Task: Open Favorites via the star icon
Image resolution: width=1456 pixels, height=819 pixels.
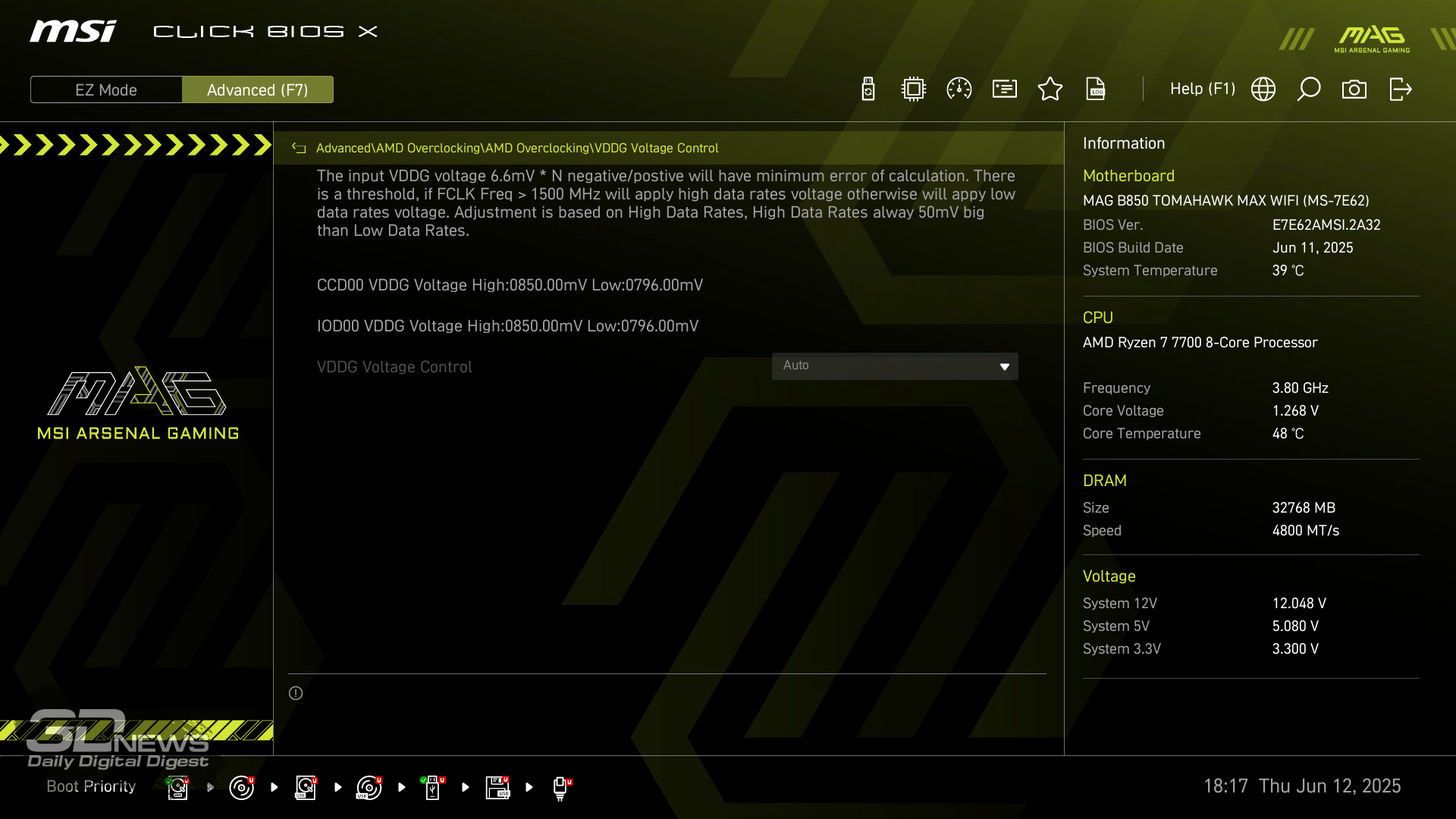Action: click(x=1050, y=89)
